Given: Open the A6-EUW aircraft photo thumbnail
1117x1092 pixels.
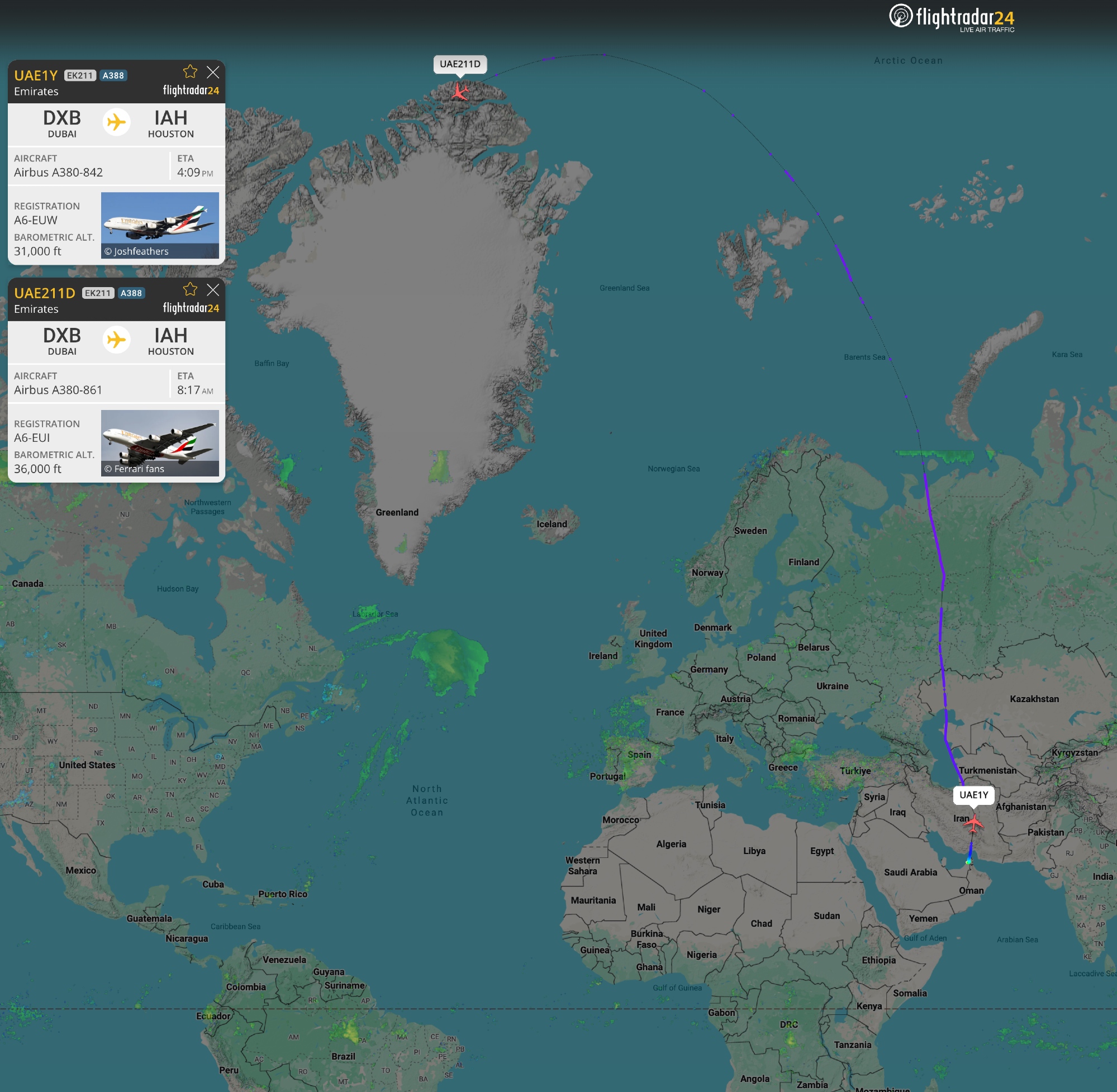Looking at the screenshot, I should (x=159, y=225).
